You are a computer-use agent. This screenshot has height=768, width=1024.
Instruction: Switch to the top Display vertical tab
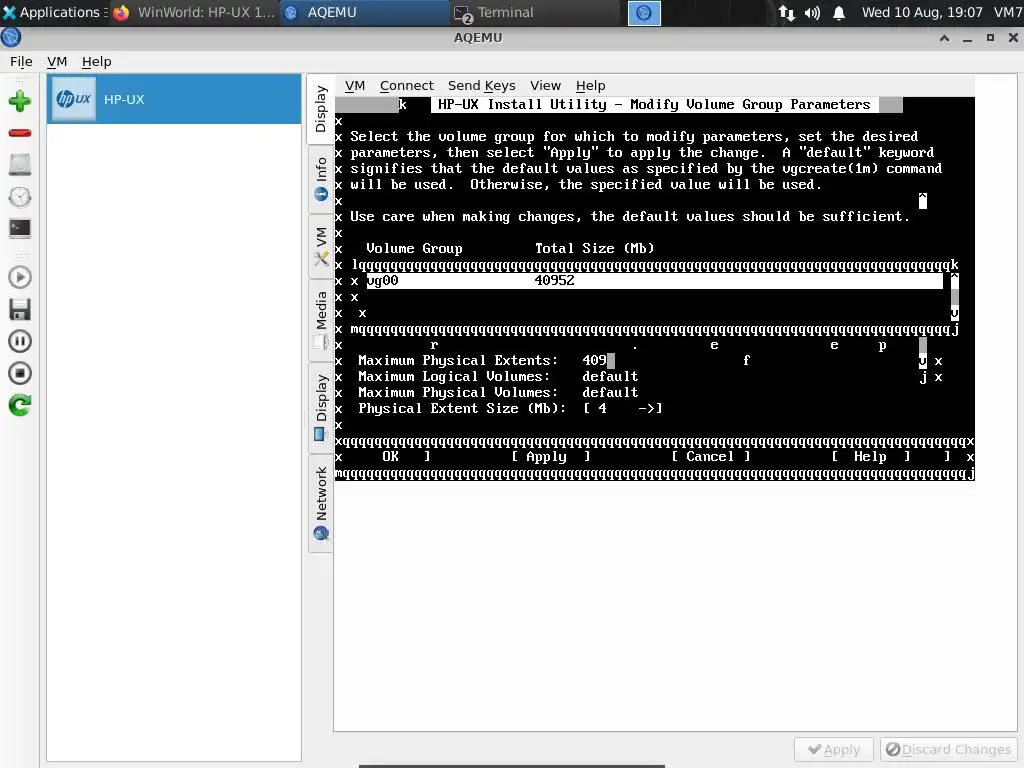[x=321, y=109]
